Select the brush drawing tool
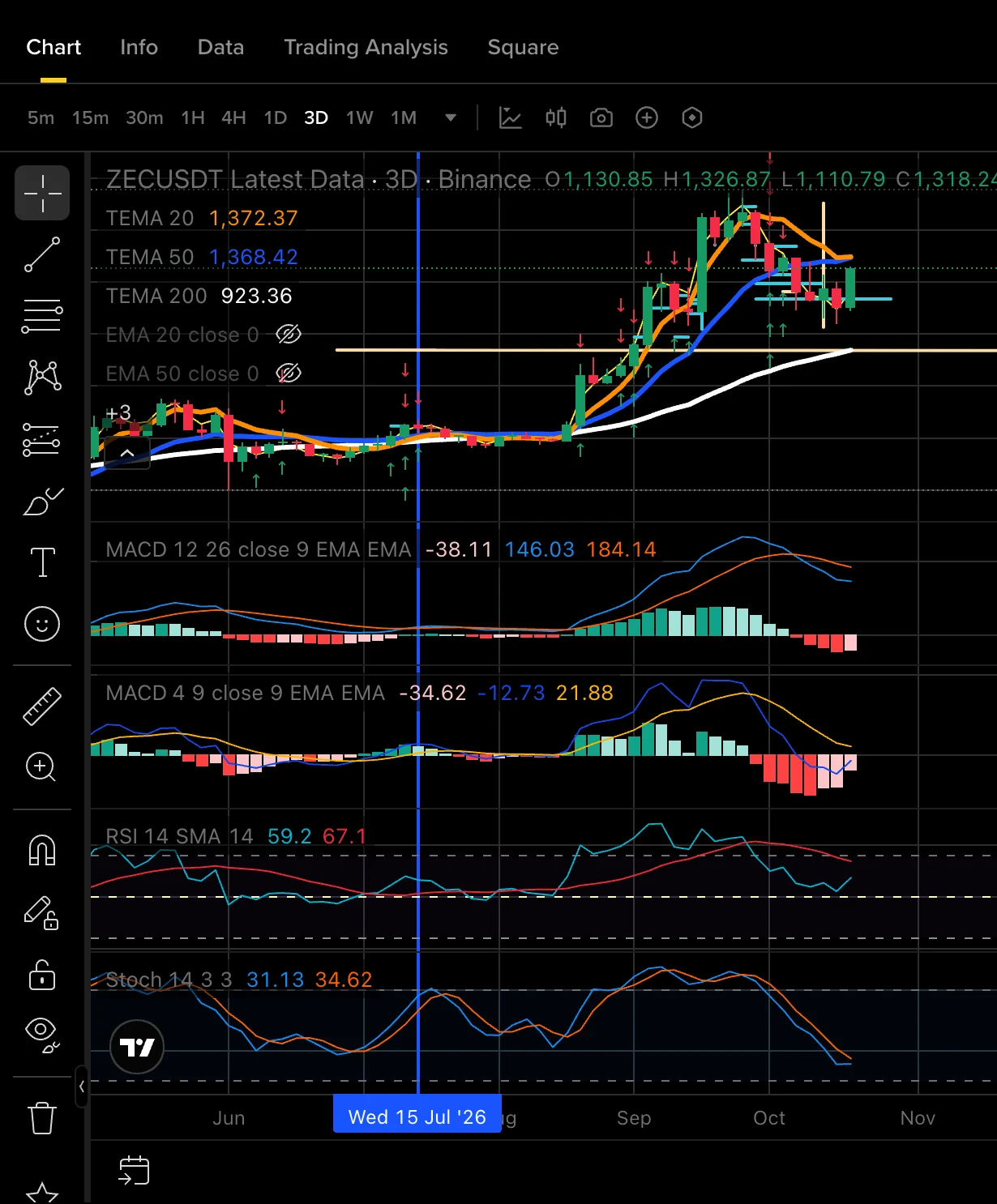The width and height of the screenshot is (997, 1204). click(42, 502)
